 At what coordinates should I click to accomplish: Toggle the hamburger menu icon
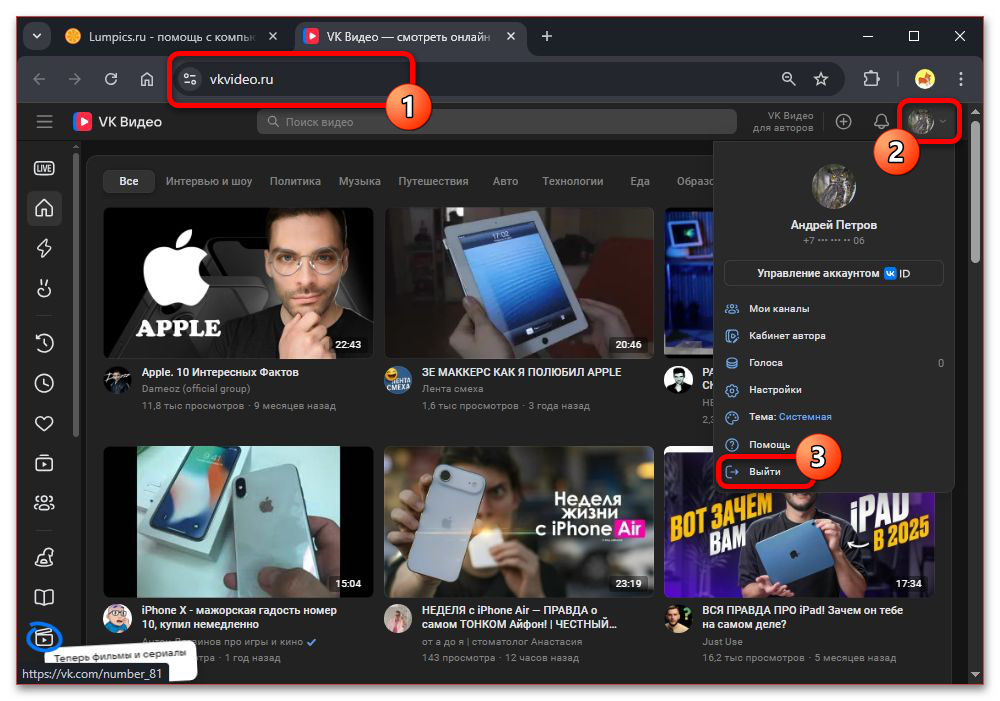pos(44,121)
